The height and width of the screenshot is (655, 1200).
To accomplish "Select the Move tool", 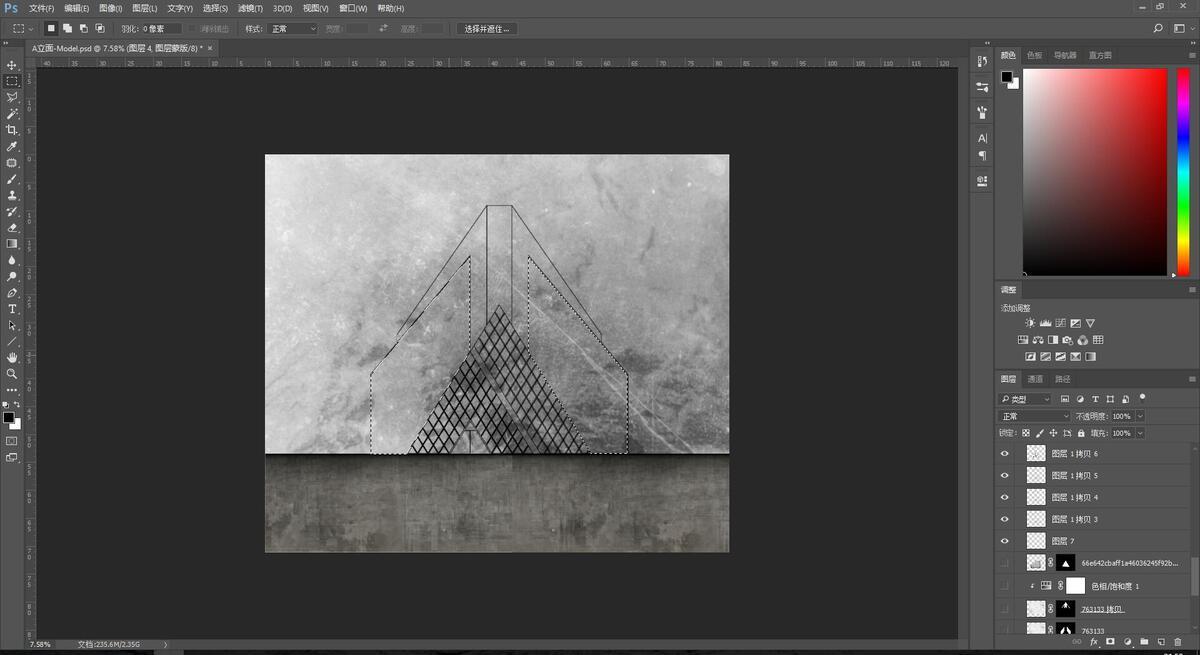I will [12, 65].
